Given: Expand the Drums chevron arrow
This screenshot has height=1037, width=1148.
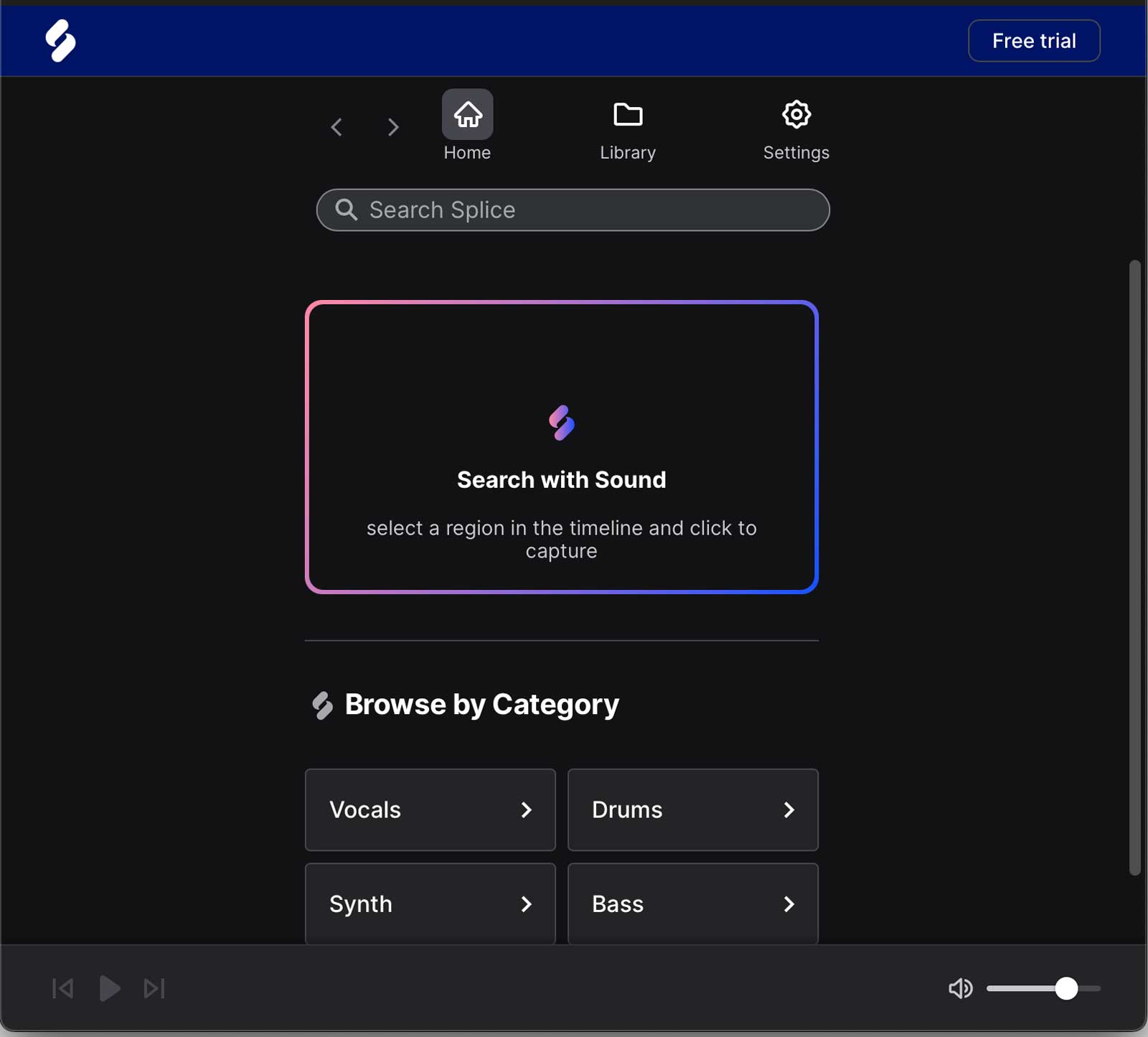Looking at the screenshot, I should (789, 810).
